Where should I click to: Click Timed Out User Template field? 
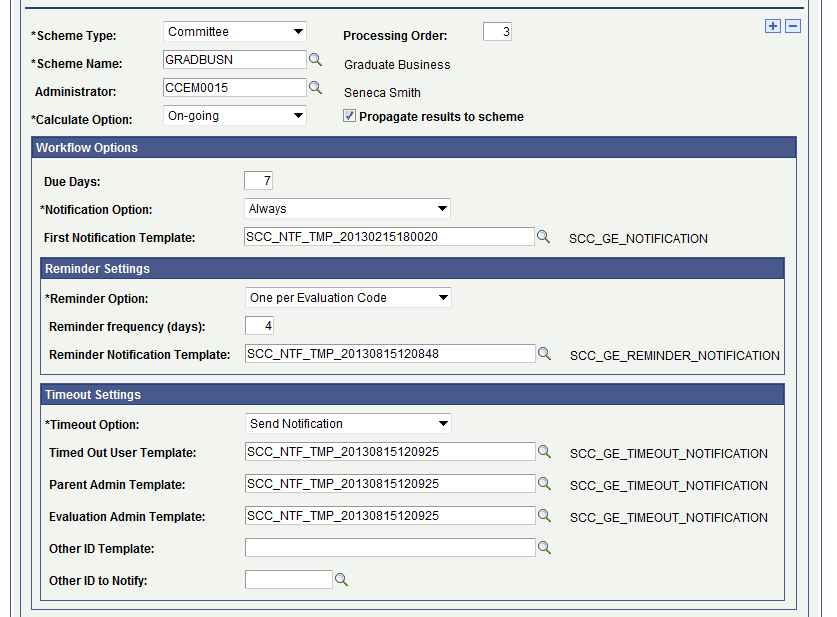390,452
